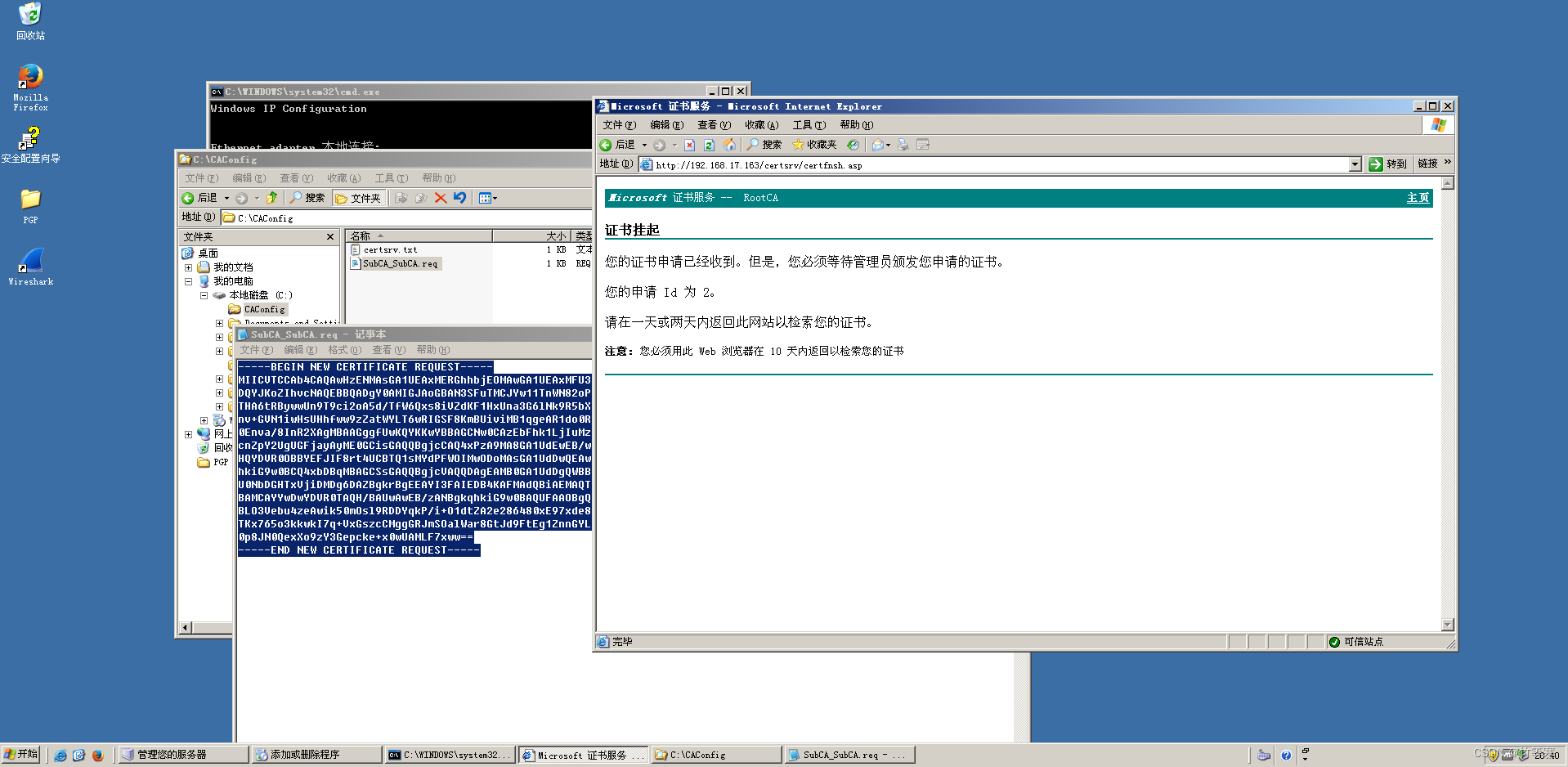Click Explorer Delete red X icon
The image size is (1568, 767).
[x=441, y=198]
